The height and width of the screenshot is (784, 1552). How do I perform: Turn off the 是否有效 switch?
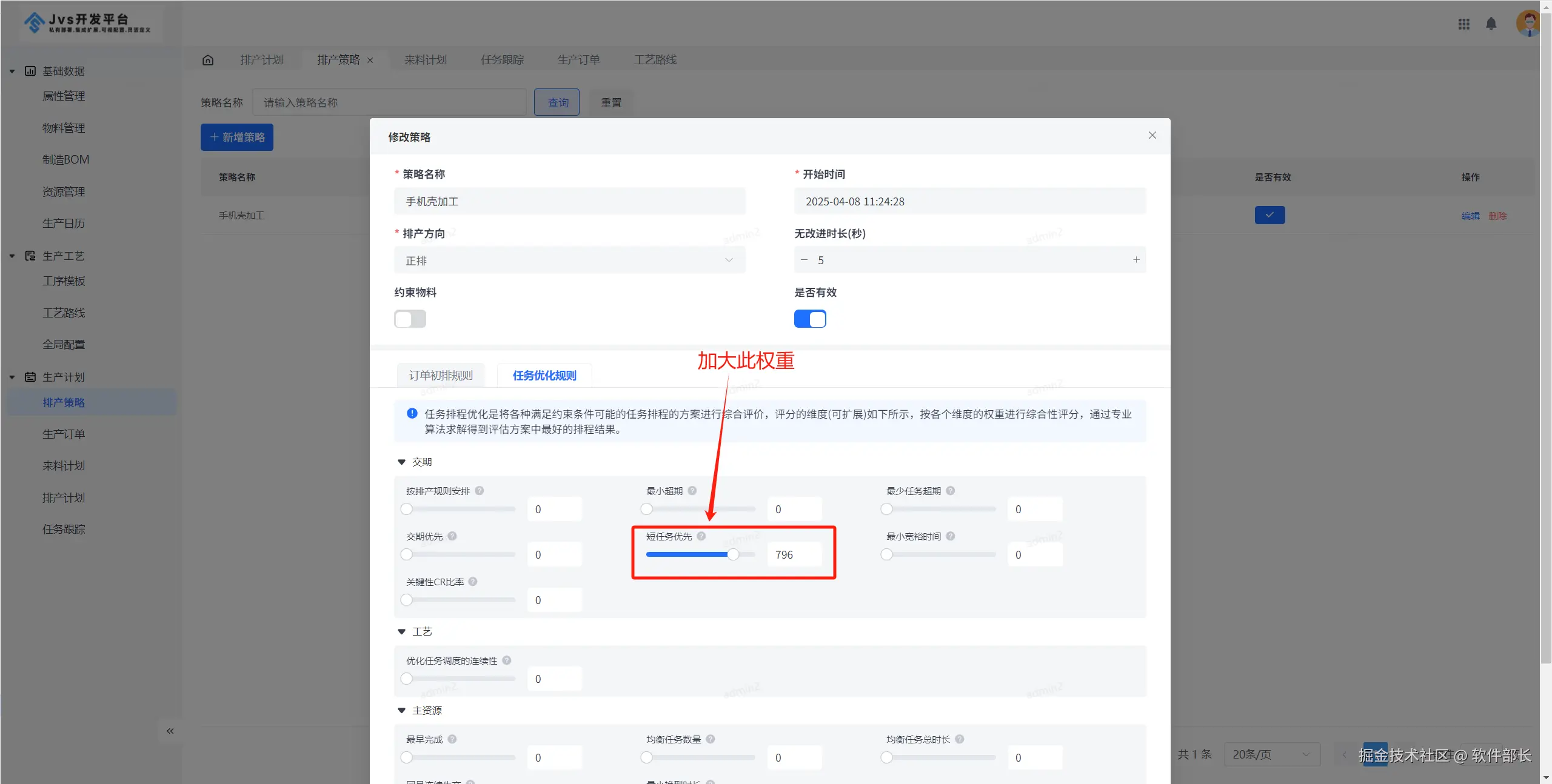[x=810, y=319]
